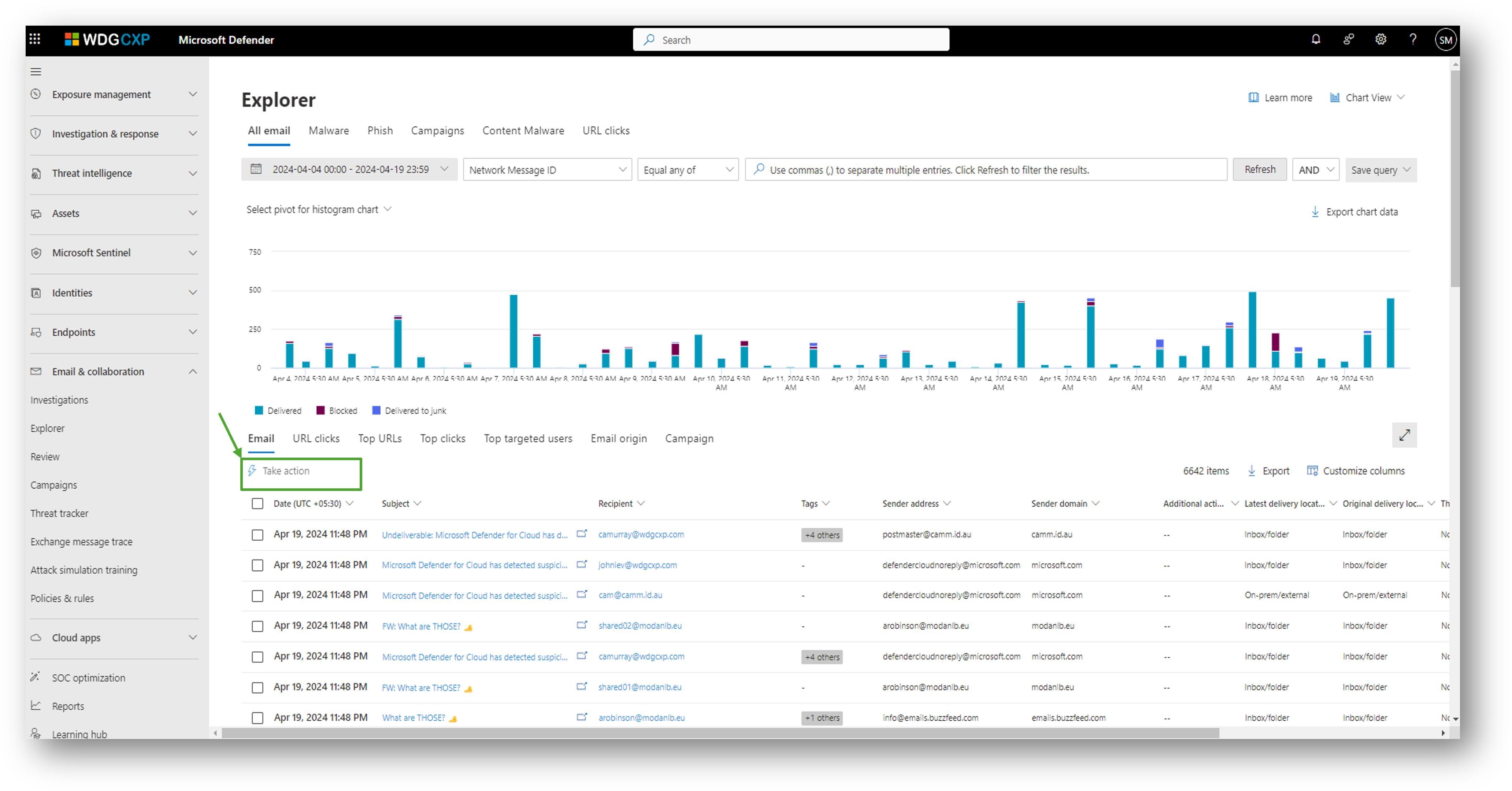Expand the results table to full screen
This screenshot has height=791, width=1512.
1404,435
